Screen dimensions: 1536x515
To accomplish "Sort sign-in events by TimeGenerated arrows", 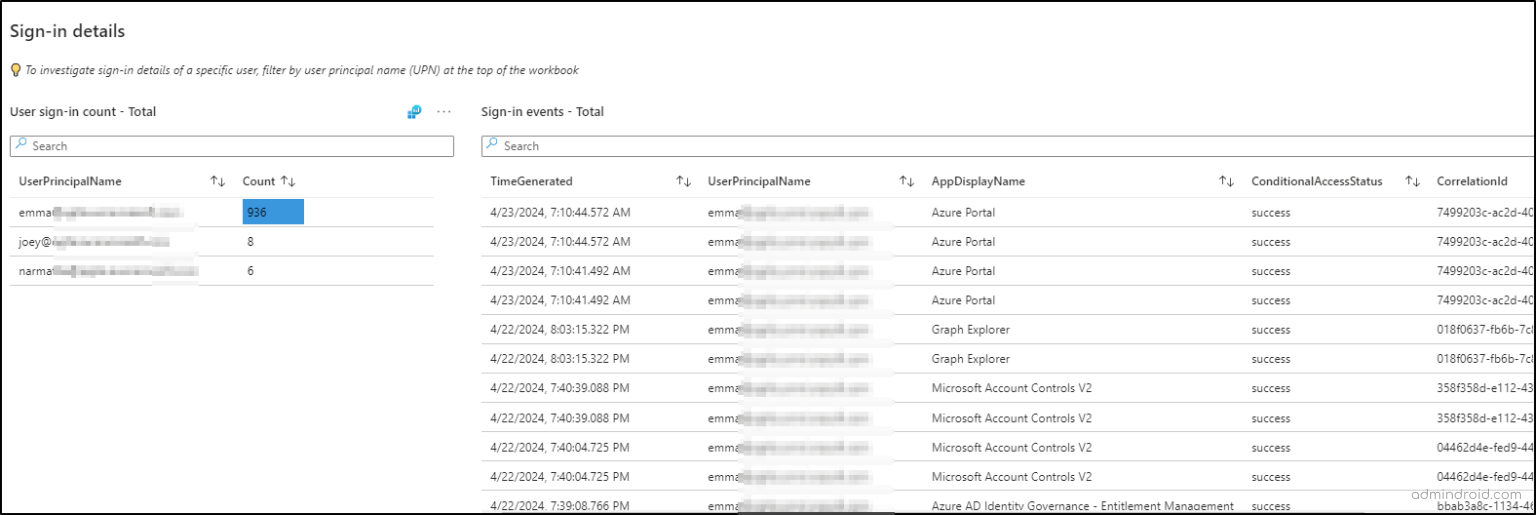I will pos(684,181).
